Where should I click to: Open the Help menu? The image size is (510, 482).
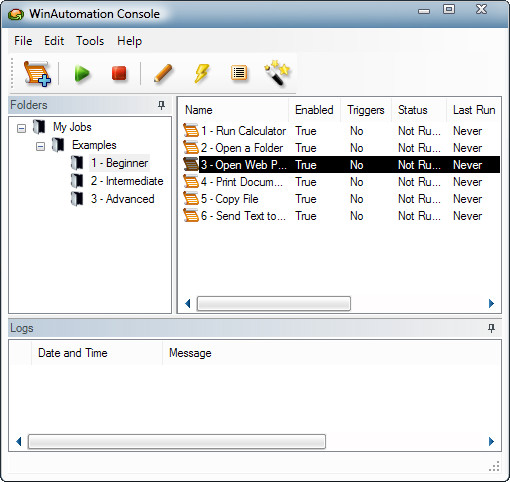pyautogui.click(x=129, y=41)
